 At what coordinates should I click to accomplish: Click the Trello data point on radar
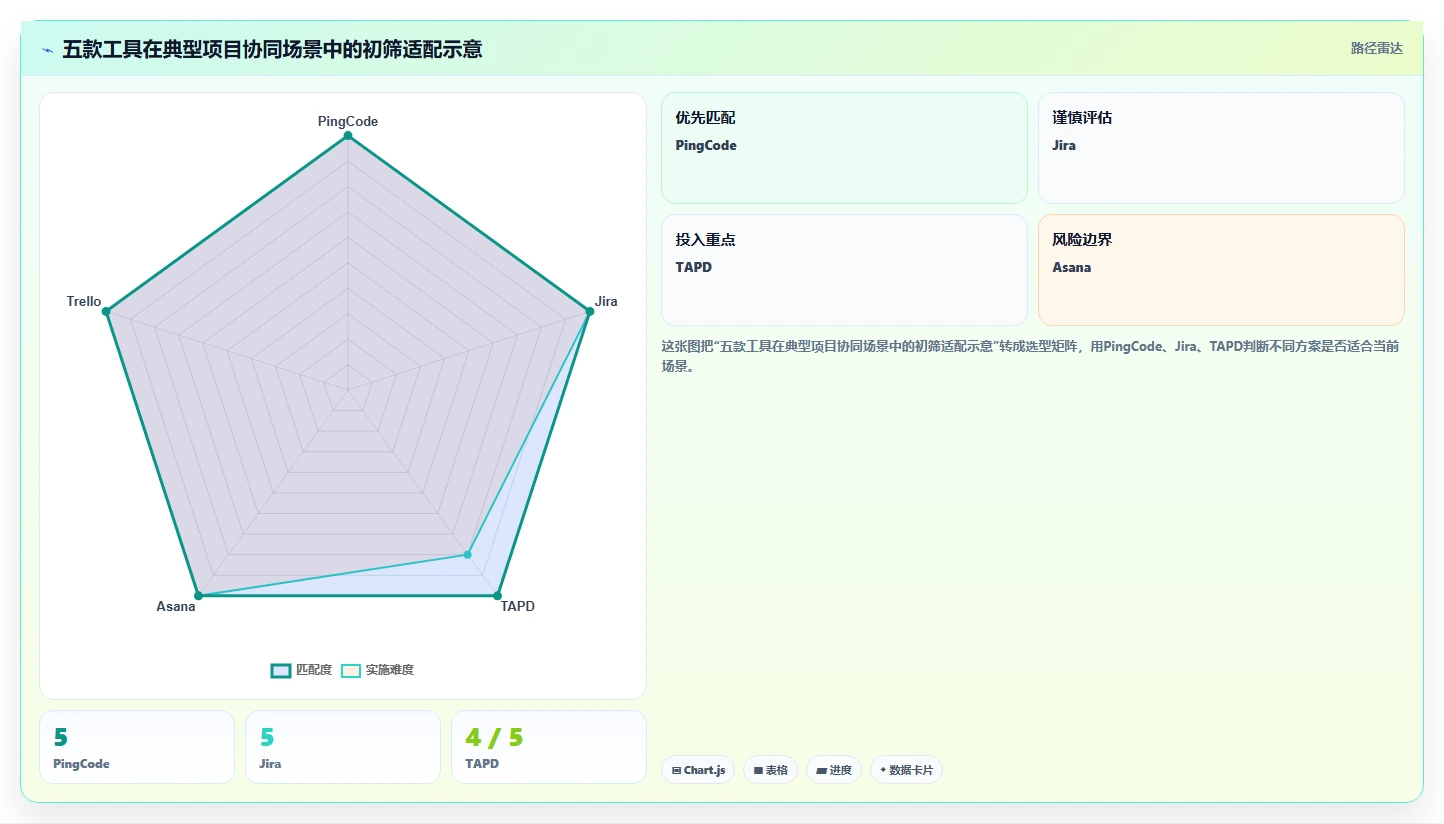[x=106, y=312]
